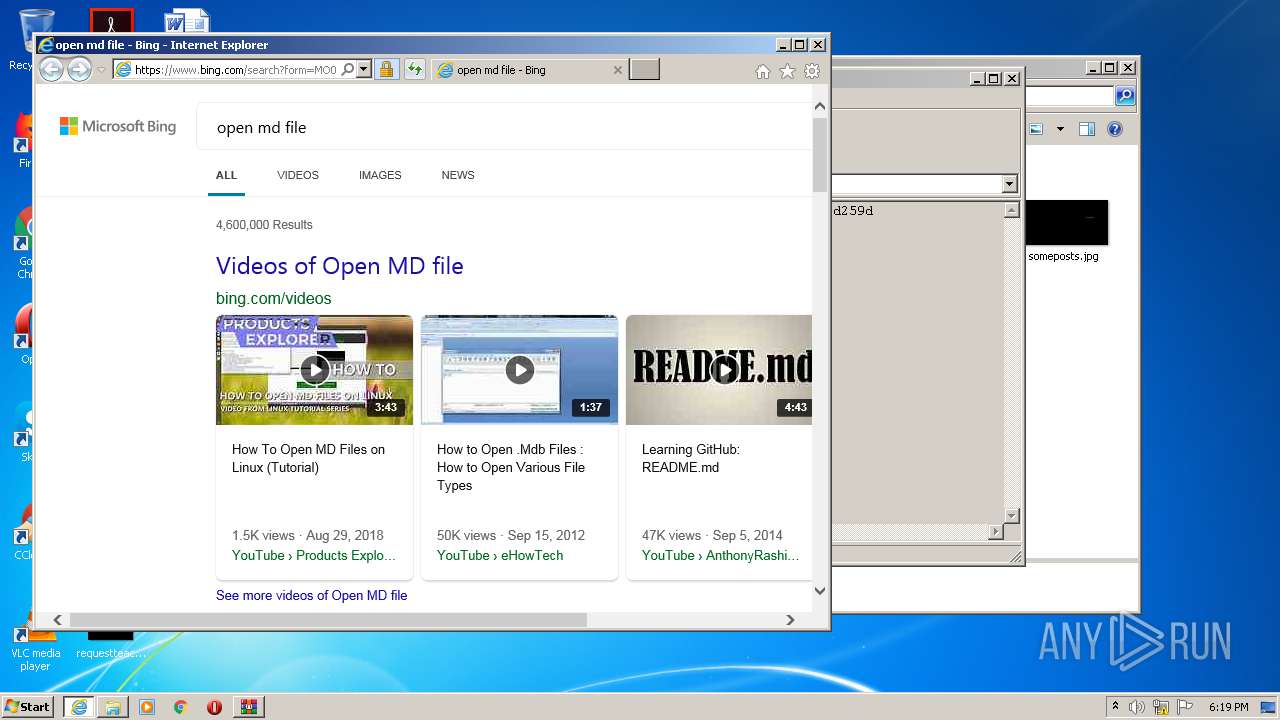View the security lock icon report
Viewport: 1280px width, 720px height.
(x=386, y=70)
